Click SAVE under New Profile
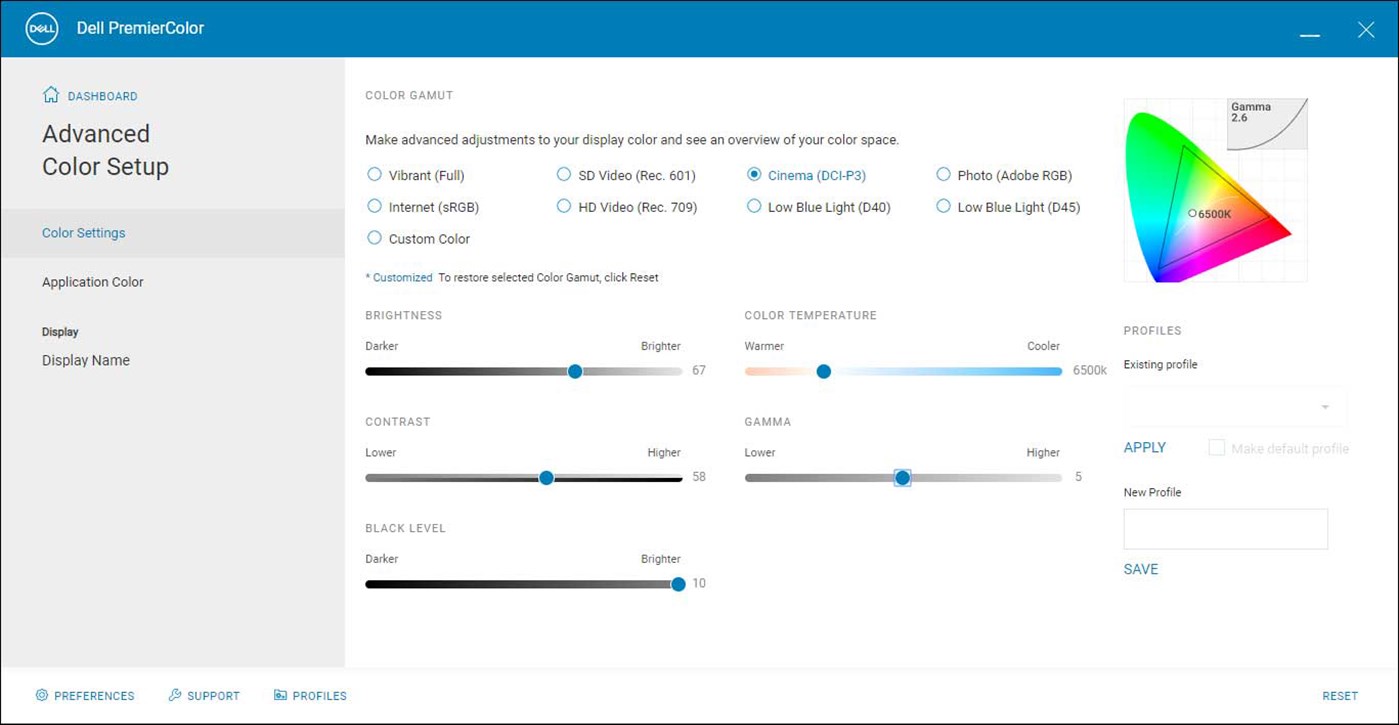The image size is (1399, 725). [1140, 568]
